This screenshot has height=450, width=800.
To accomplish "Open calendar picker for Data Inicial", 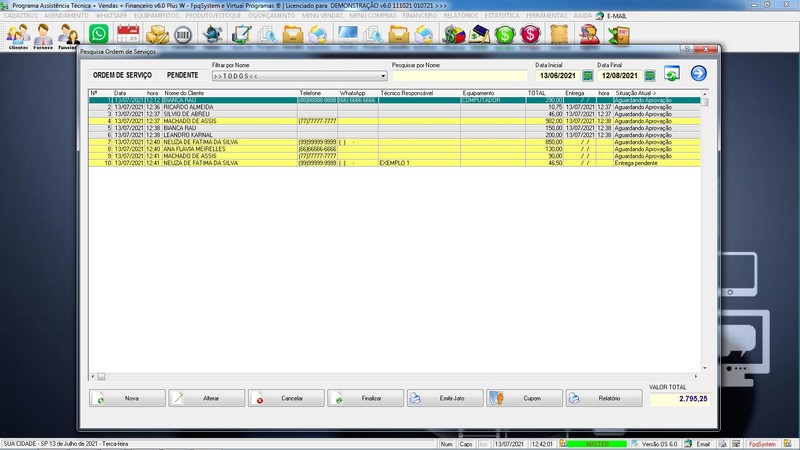I will pyautogui.click(x=588, y=76).
